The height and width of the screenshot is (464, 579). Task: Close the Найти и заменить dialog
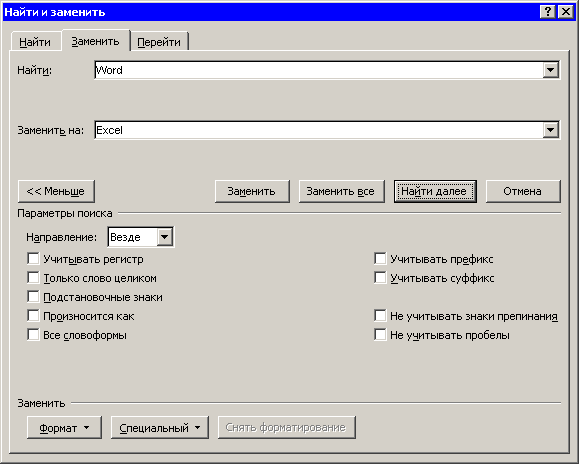click(566, 12)
